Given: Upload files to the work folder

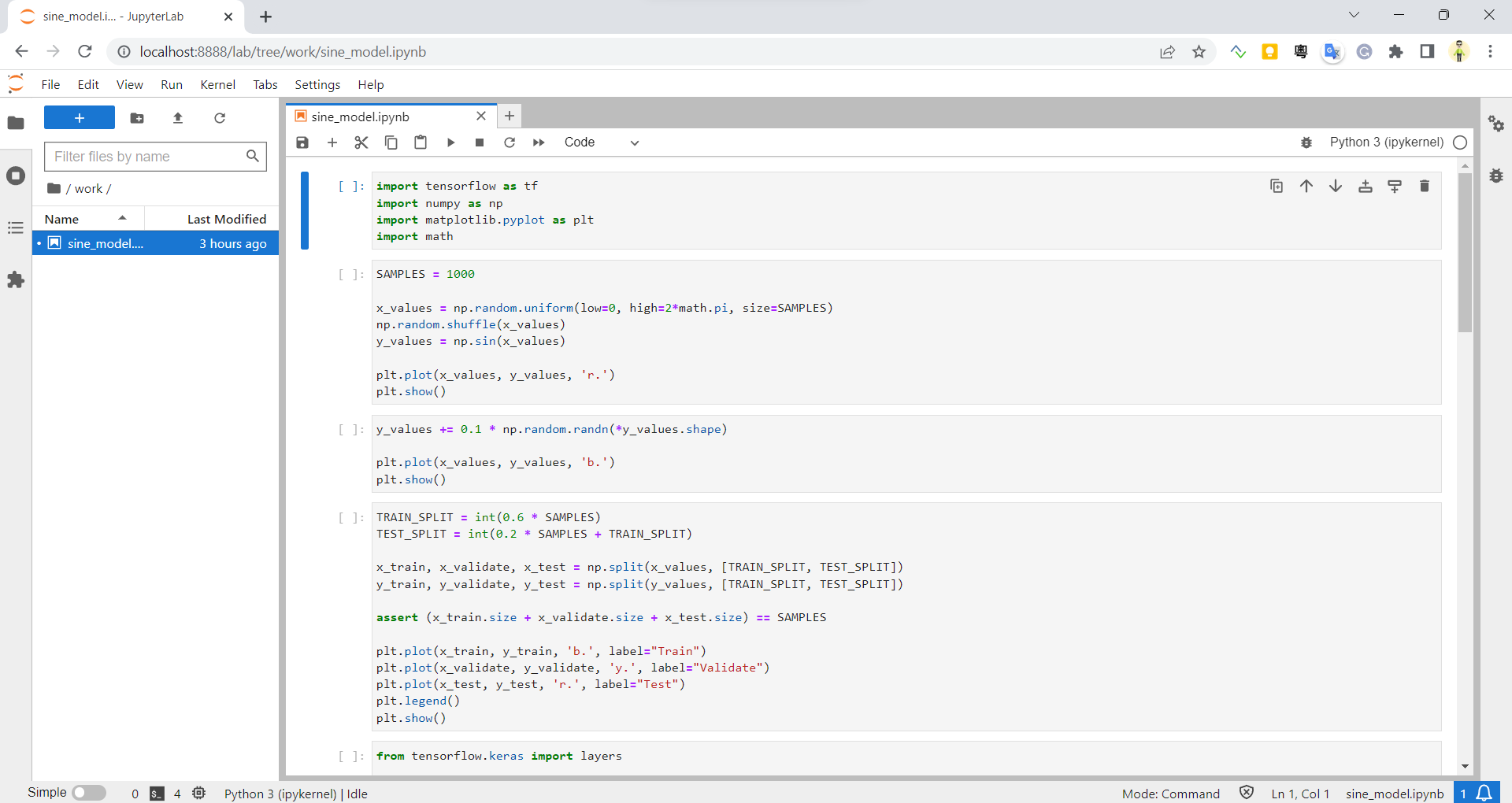Looking at the screenshot, I should (x=178, y=118).
